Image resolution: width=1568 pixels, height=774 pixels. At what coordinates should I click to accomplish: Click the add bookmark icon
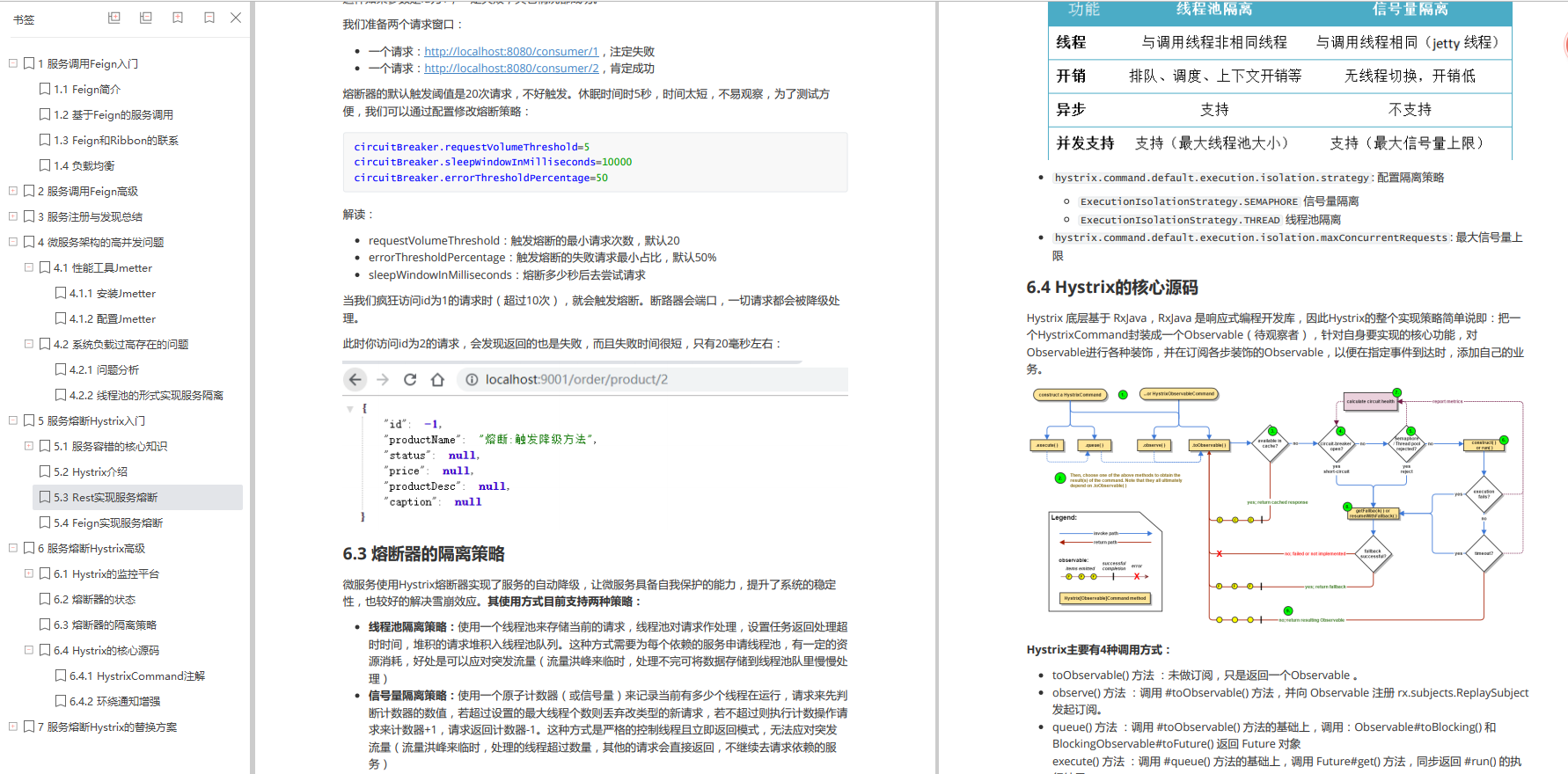178,18
